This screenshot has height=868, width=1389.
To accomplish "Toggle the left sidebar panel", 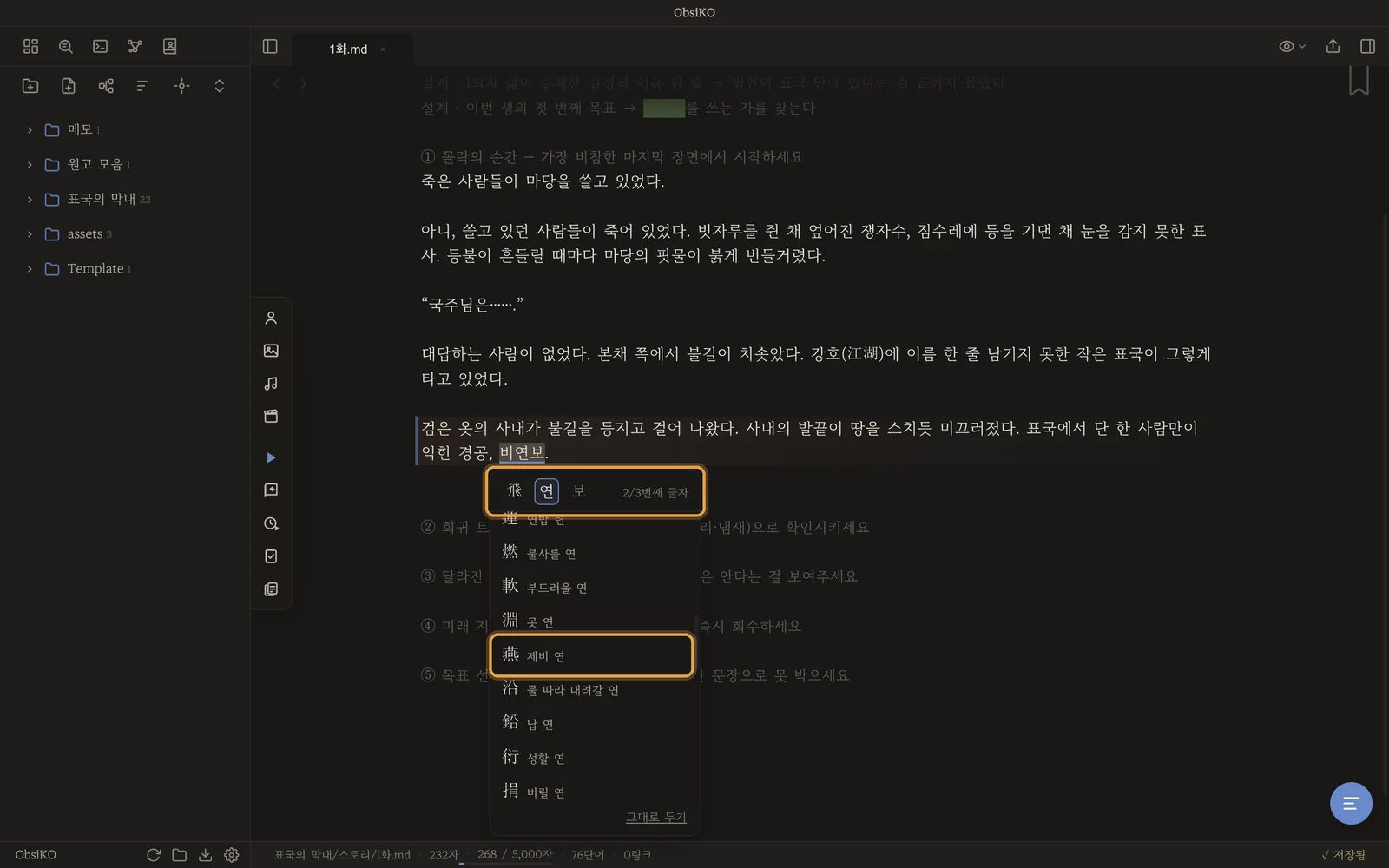I will [270, 46].
